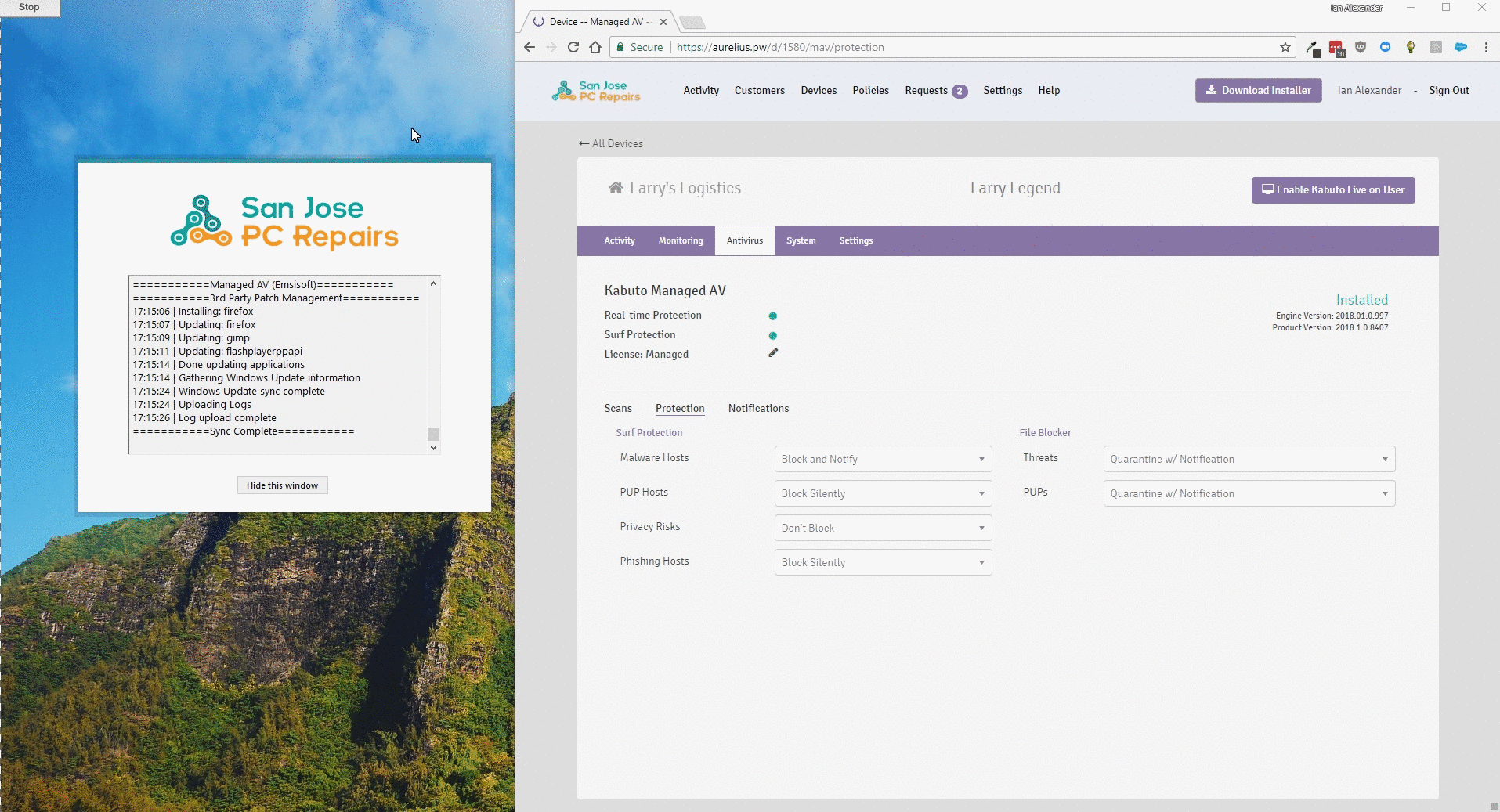Bookmark page with the star icon
This screenshot has width=1500, height=812.
pos(1285,47)
